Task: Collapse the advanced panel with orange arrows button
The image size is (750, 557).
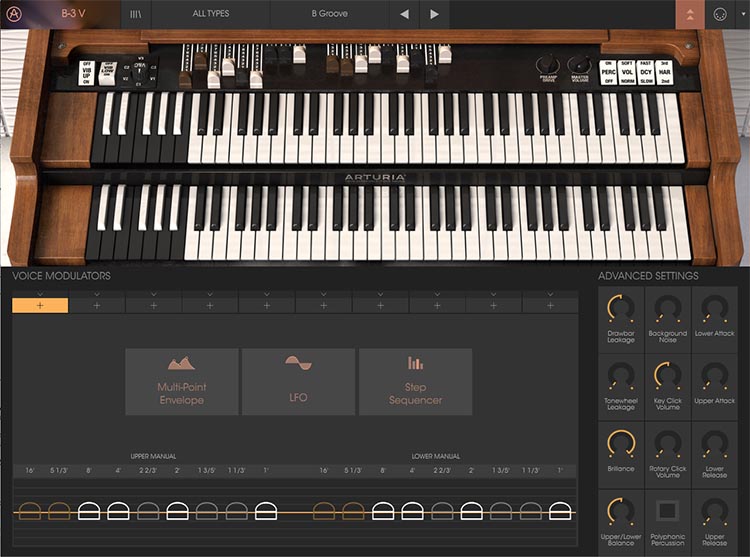Action: click(x=690, y=14)
